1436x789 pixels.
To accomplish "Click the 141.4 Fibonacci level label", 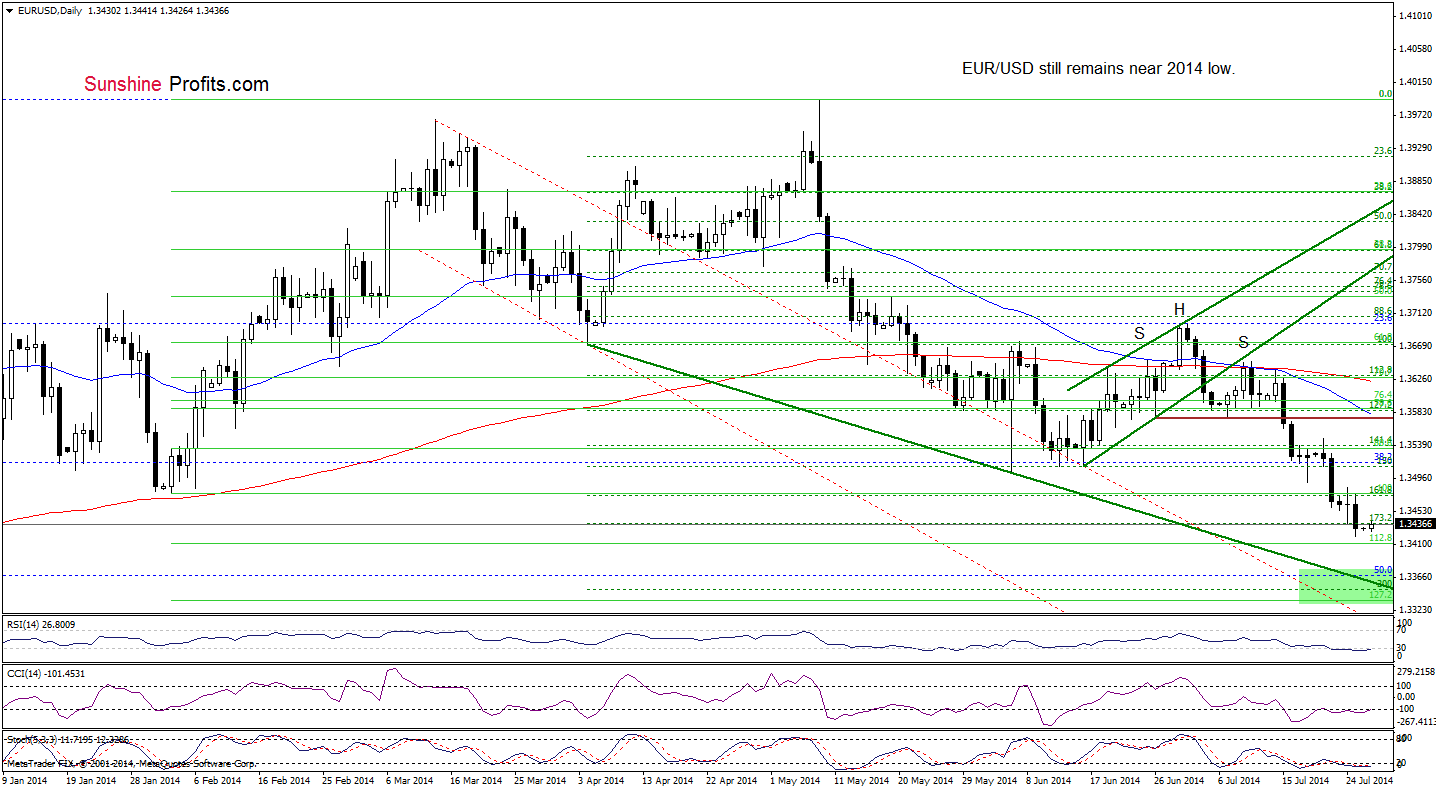I will [1381, 440].
